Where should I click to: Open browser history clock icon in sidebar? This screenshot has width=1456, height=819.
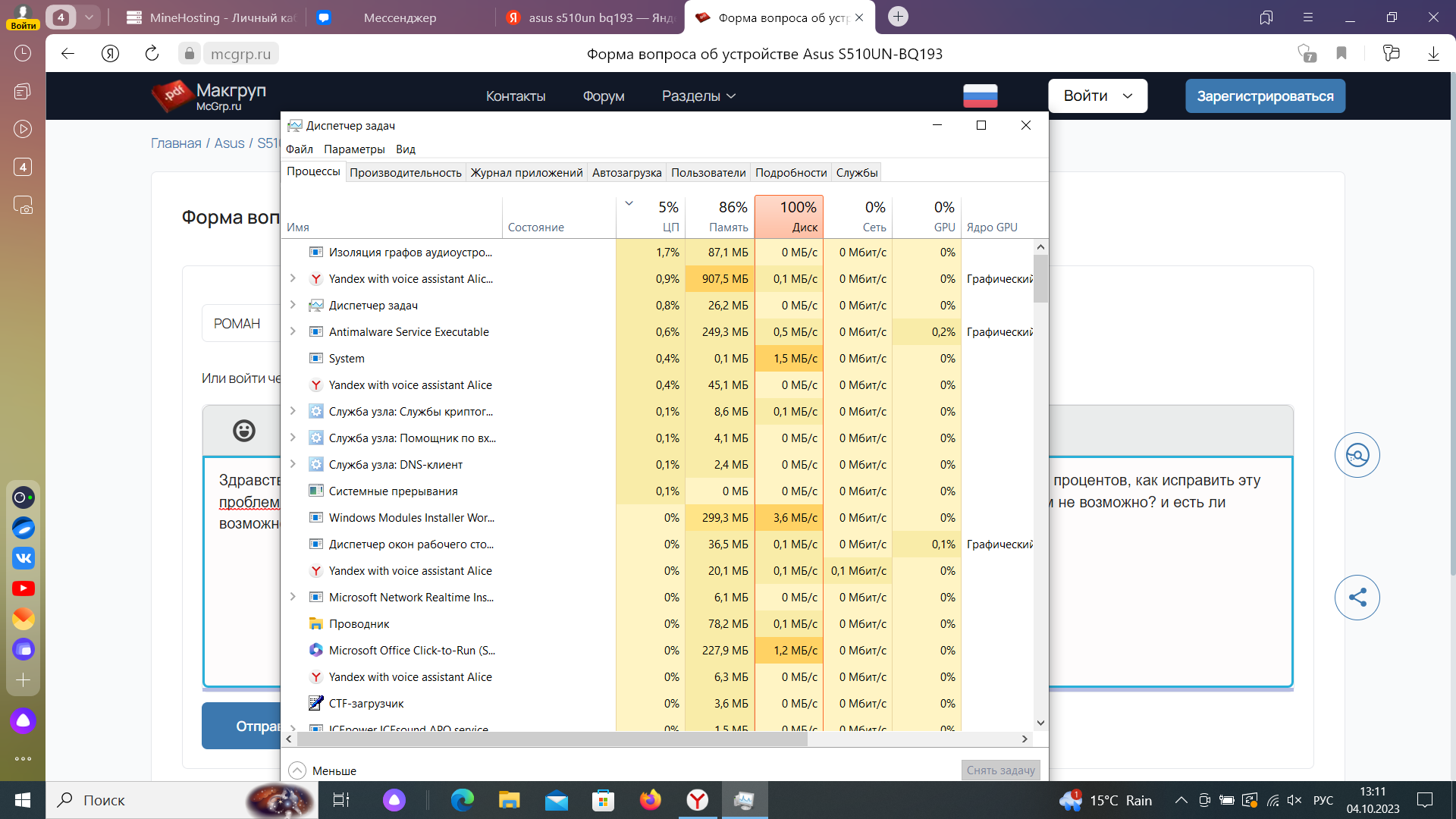coord(23,53)
